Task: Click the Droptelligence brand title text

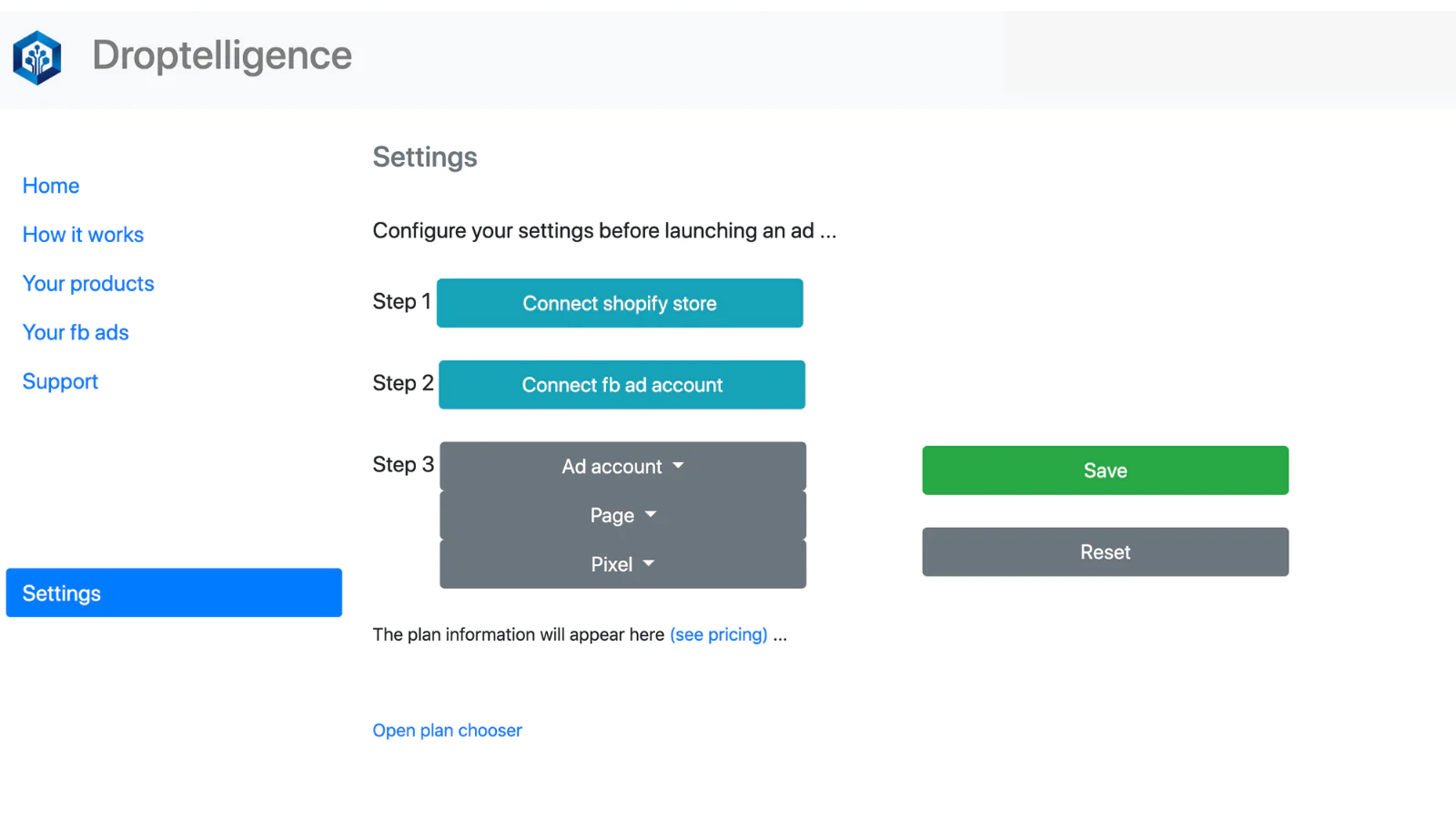Action: (221, 56)
